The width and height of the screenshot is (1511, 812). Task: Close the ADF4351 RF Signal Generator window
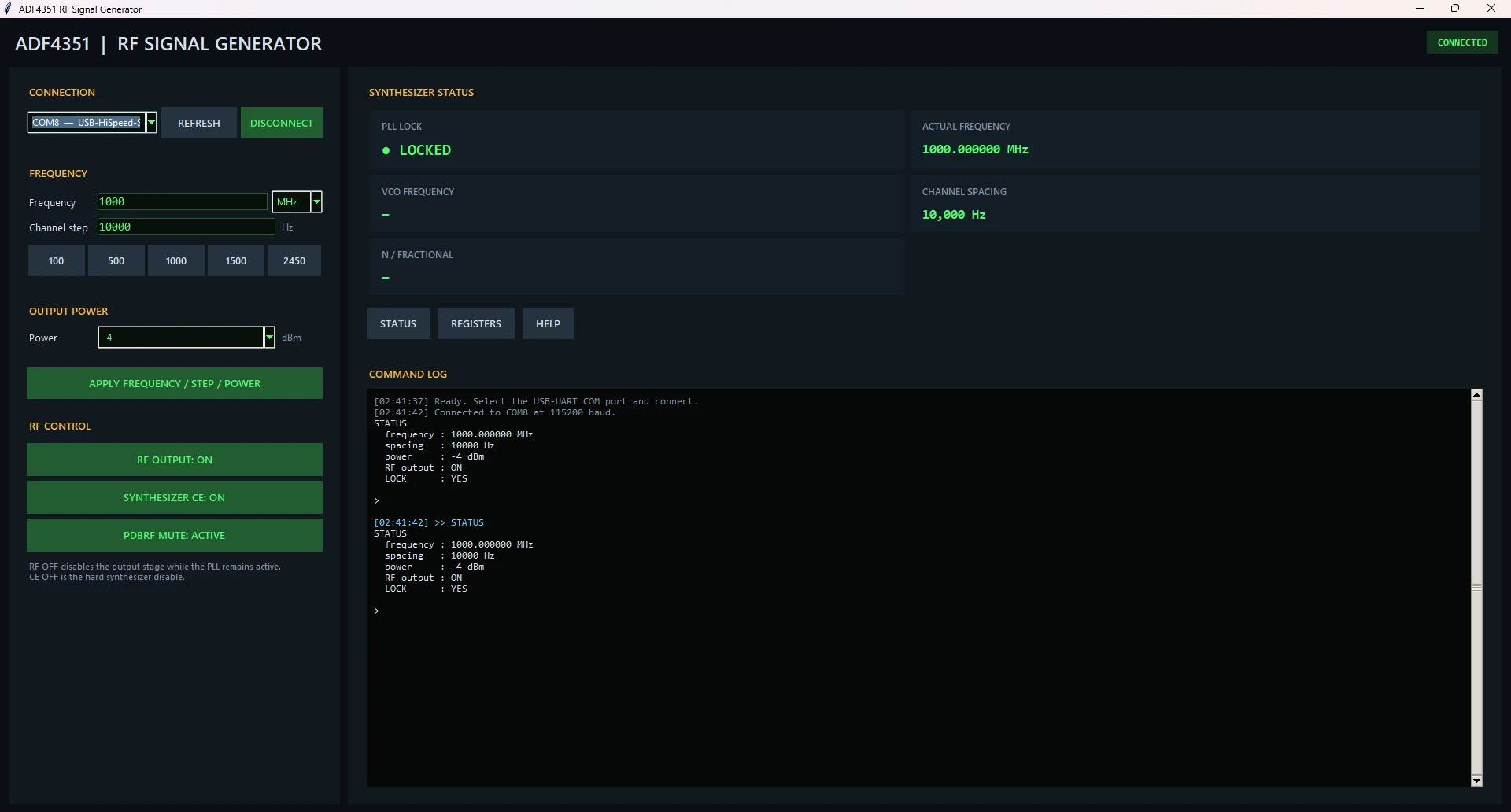1491,9
